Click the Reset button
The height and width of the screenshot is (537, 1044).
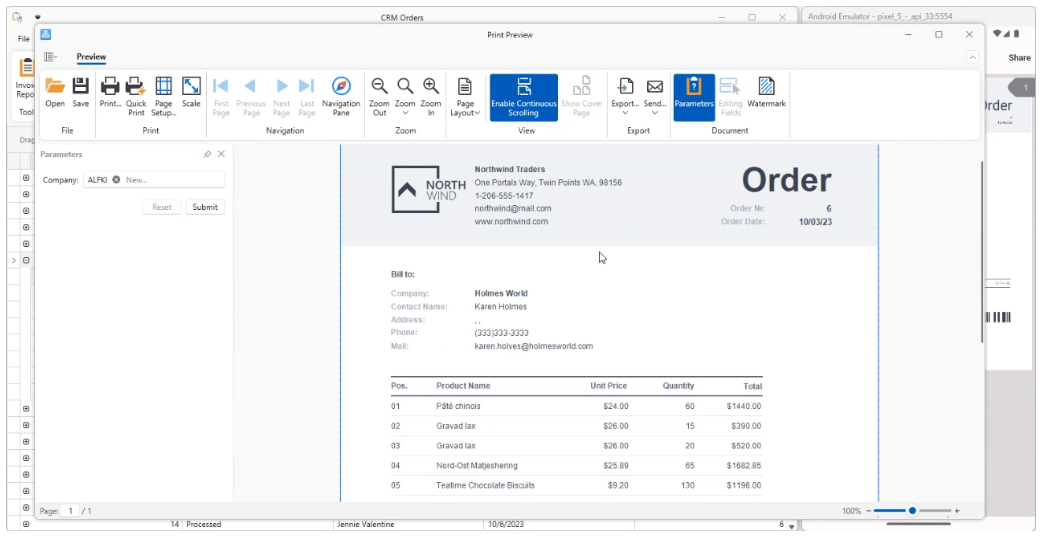tap(162, 207)
